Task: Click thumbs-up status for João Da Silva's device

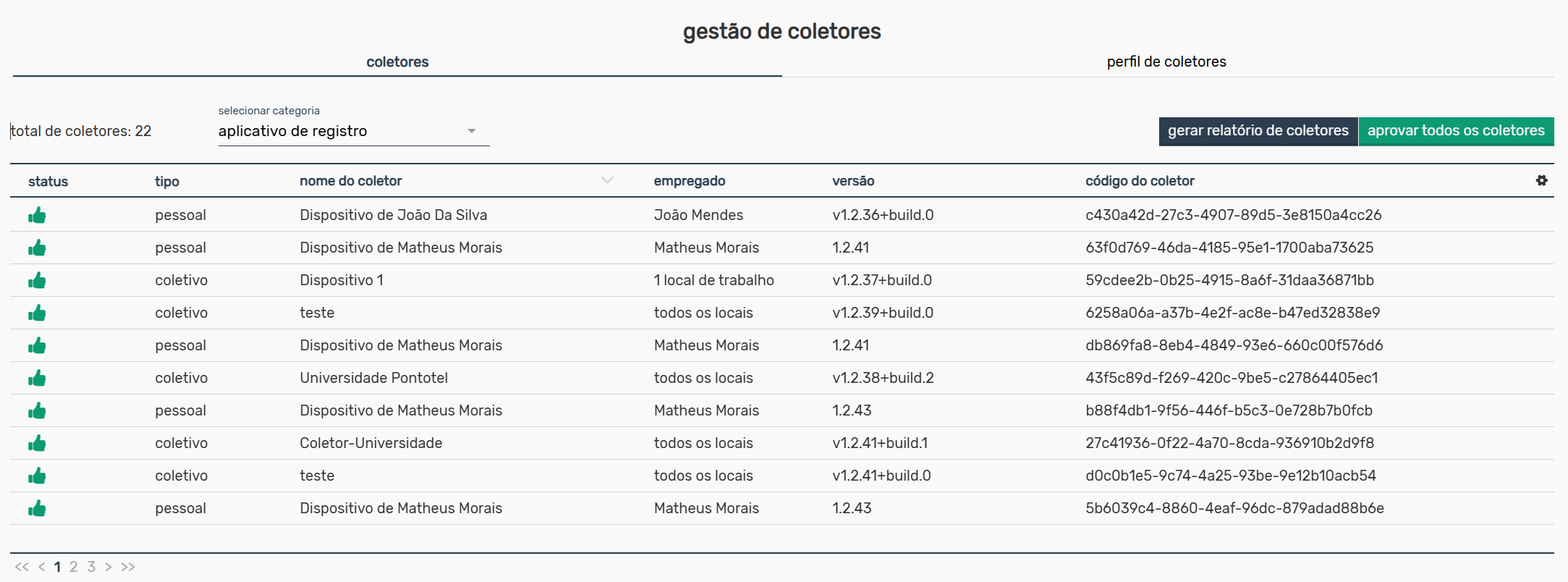Action: (x=37, y=215)
